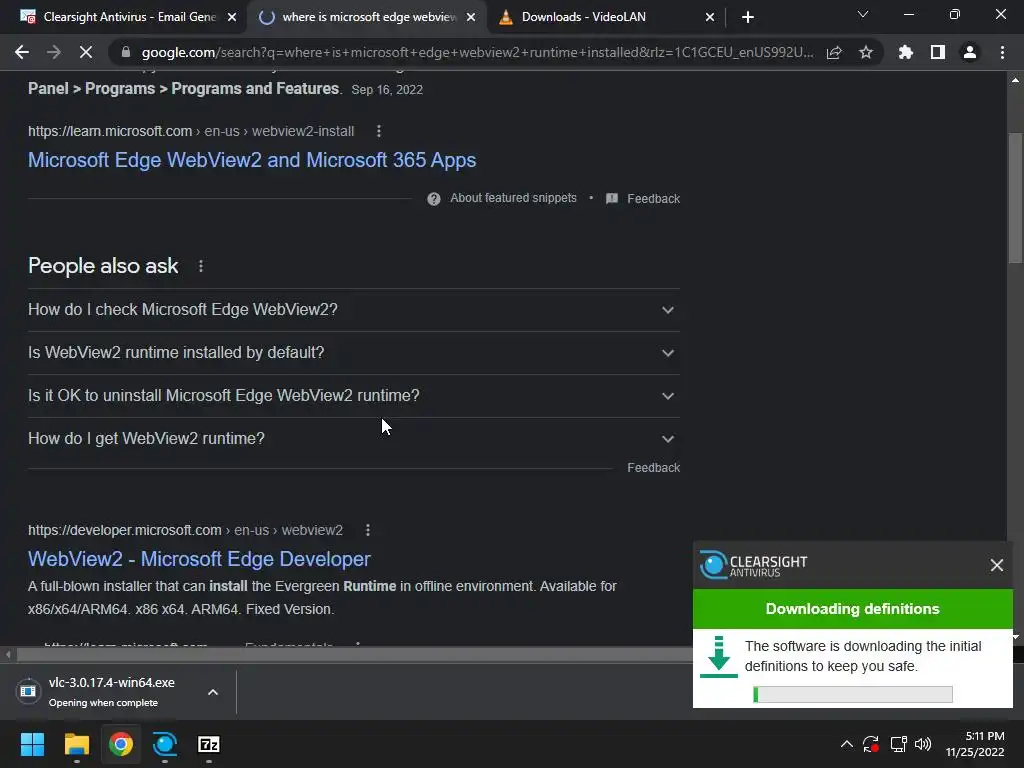Click the green download arrow icon
Image resolution: width=1024 pixels, height=768 pixels.
tap(718, 656)
